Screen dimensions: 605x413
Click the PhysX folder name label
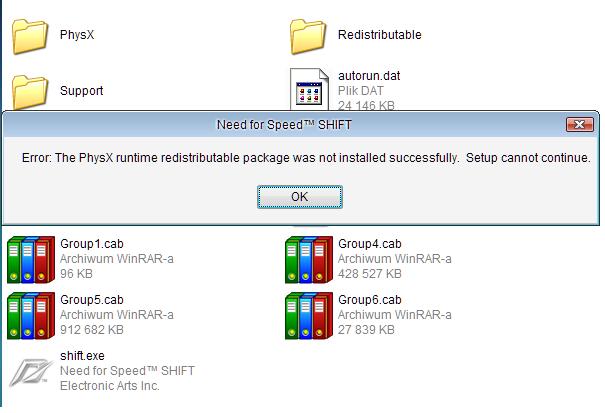click(x=77, y=35)
